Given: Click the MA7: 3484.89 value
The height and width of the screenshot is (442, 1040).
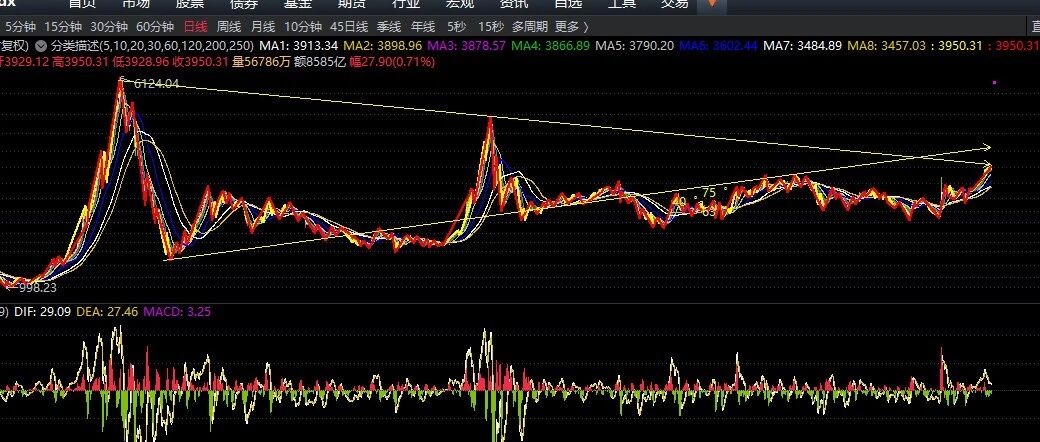Looking at the screenshot, I should (803, 46).
